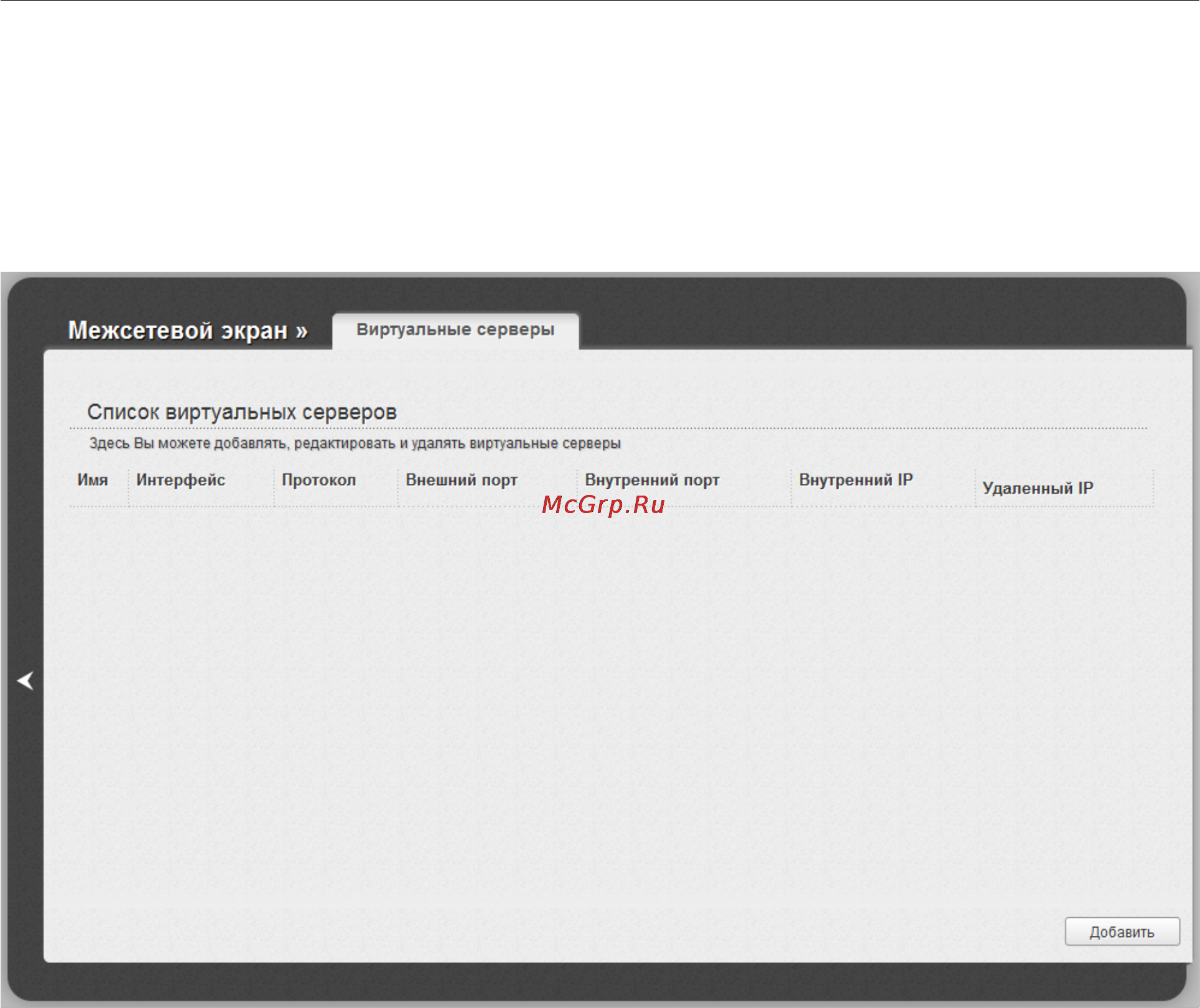Click the » breadcrumb separator symbol

302,331
